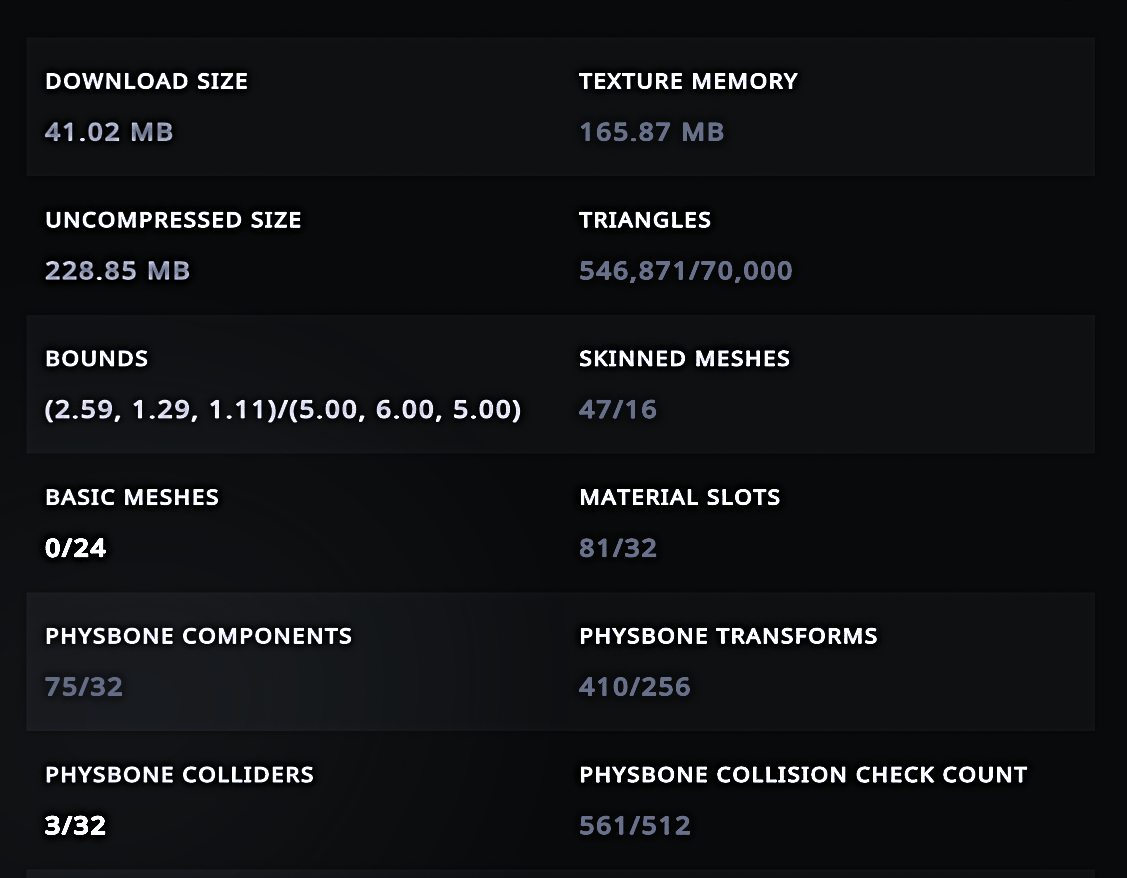The image size is (1127, 878).
Task: Select the 0/24 basic meshes value
Action: click(x=76, y=548)
